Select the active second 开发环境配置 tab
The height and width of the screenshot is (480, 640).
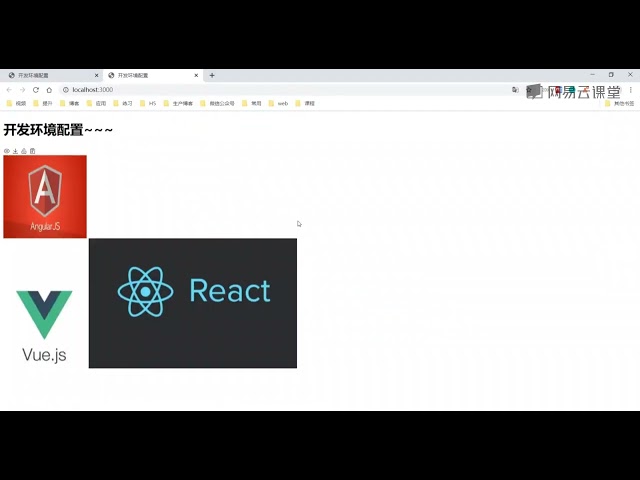[153, 76]
